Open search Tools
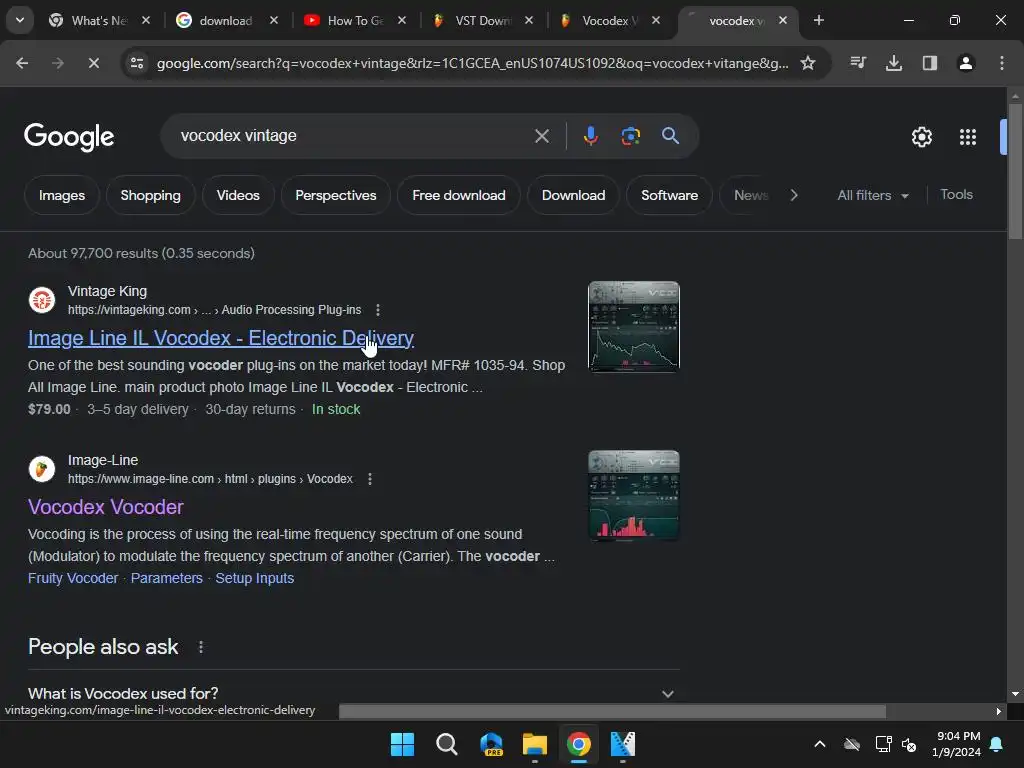This screenshot has width=1024, height=768. 956,195
